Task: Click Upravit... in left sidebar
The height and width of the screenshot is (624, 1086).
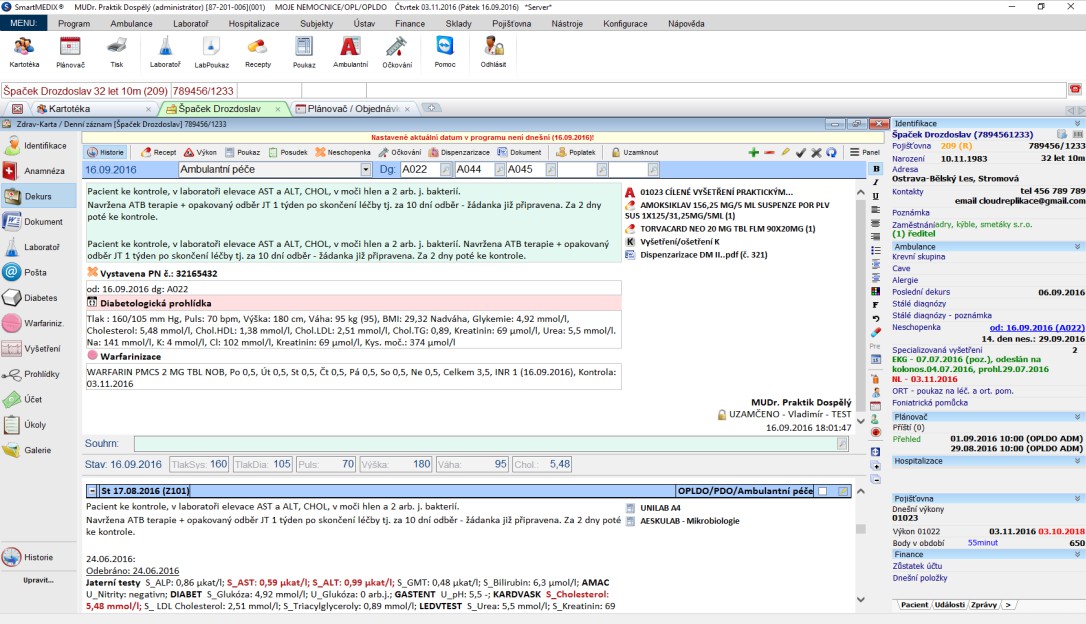Action: (x=38, y=580)
